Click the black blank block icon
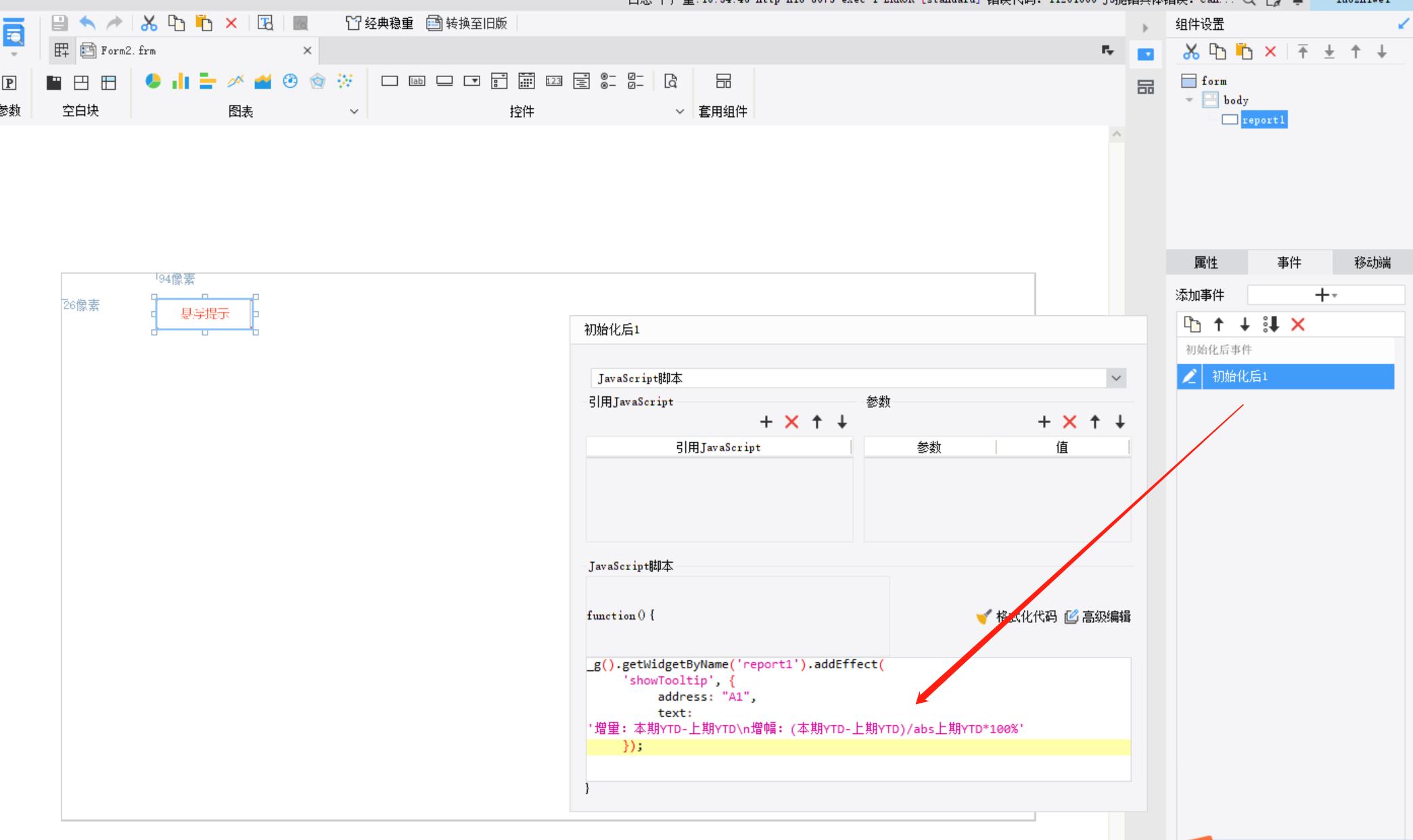Viewport: 1413px width, 840px height. 54,83
